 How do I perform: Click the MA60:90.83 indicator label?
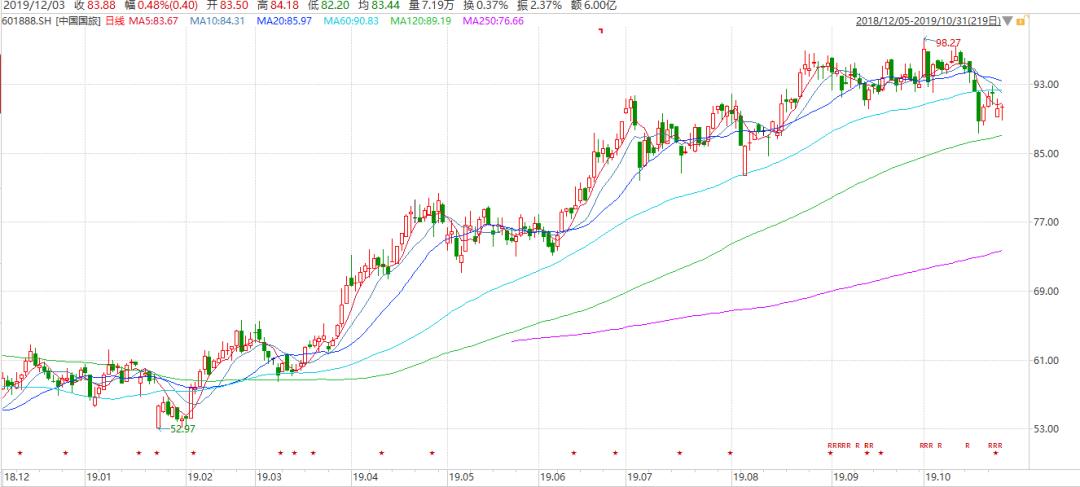pyautogui.click(x=351, y=21)
